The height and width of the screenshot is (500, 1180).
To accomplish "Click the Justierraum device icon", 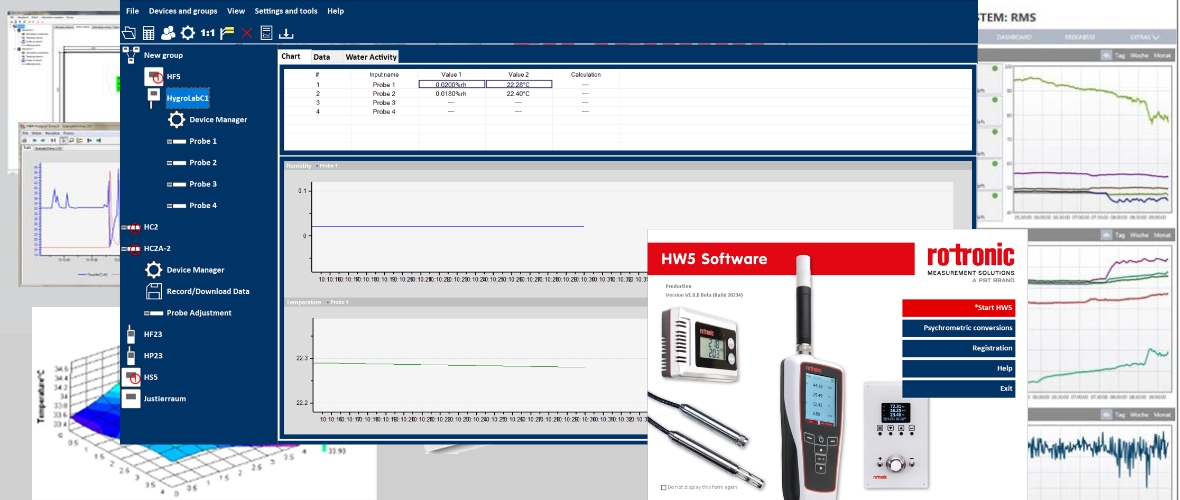I will [131, 398].
